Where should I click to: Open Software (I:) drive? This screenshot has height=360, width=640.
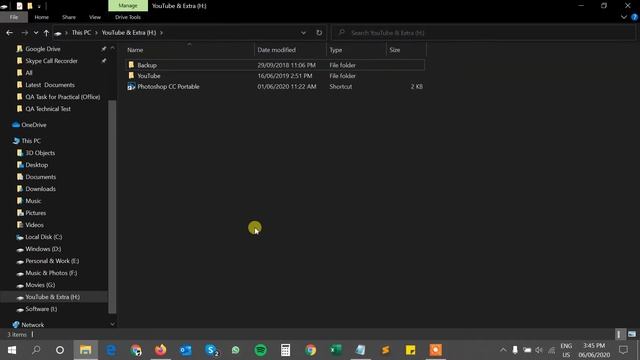click(x=41, y=309)
